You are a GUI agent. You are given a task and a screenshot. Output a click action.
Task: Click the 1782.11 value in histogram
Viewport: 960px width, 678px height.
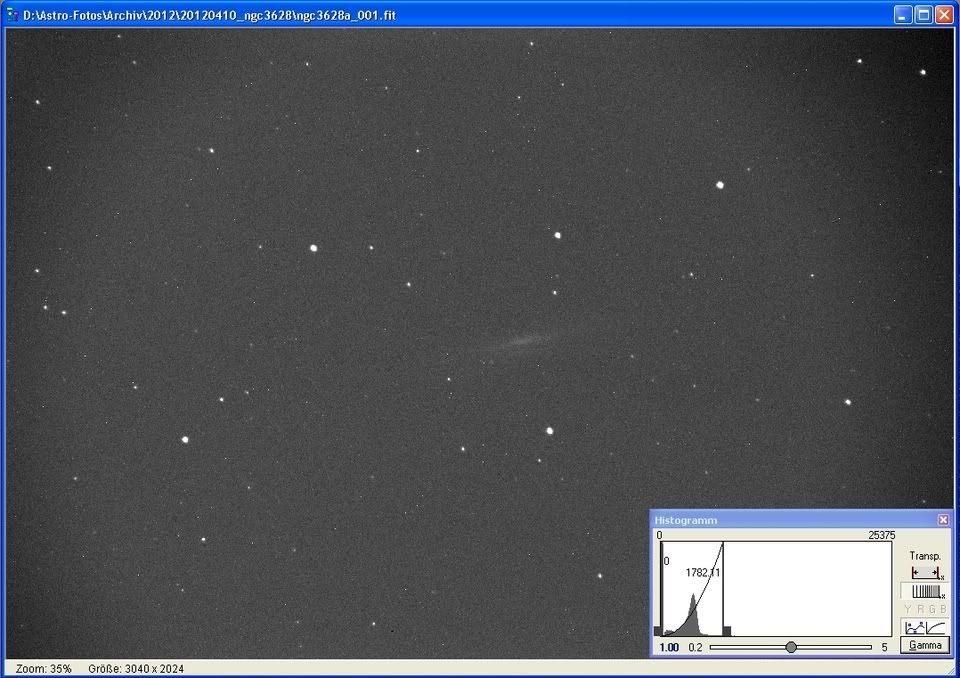tap(702, 573)
